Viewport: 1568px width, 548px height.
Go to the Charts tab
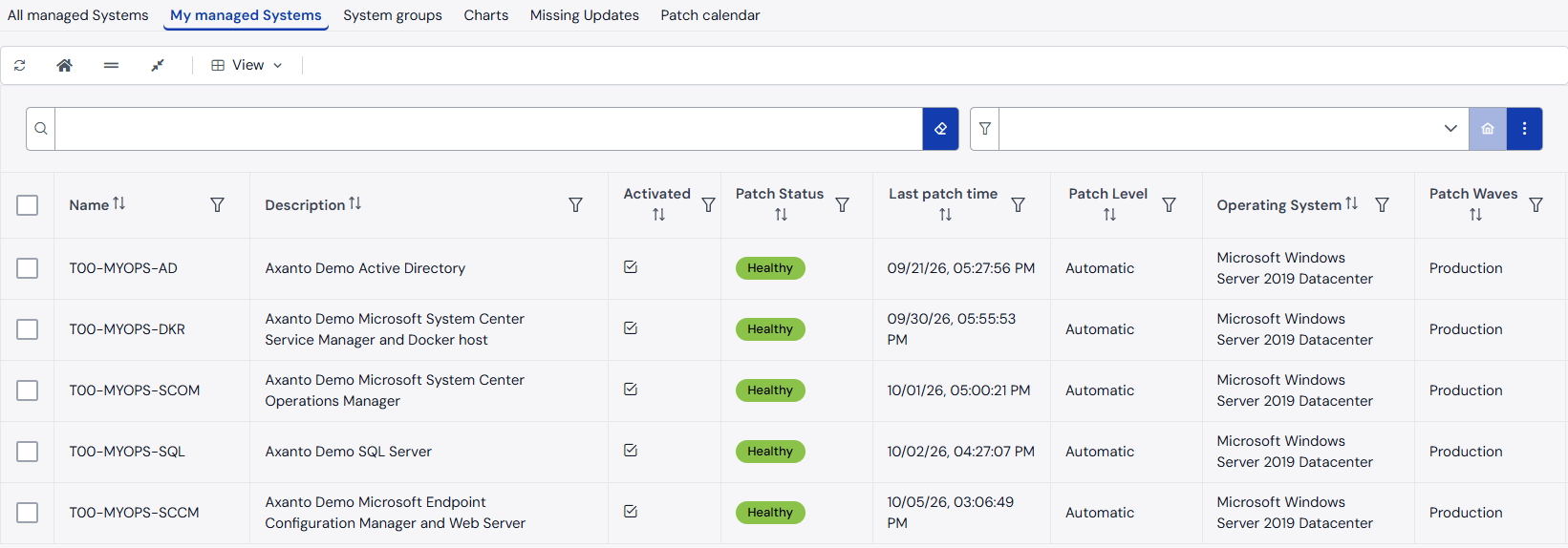coord(486,15)
